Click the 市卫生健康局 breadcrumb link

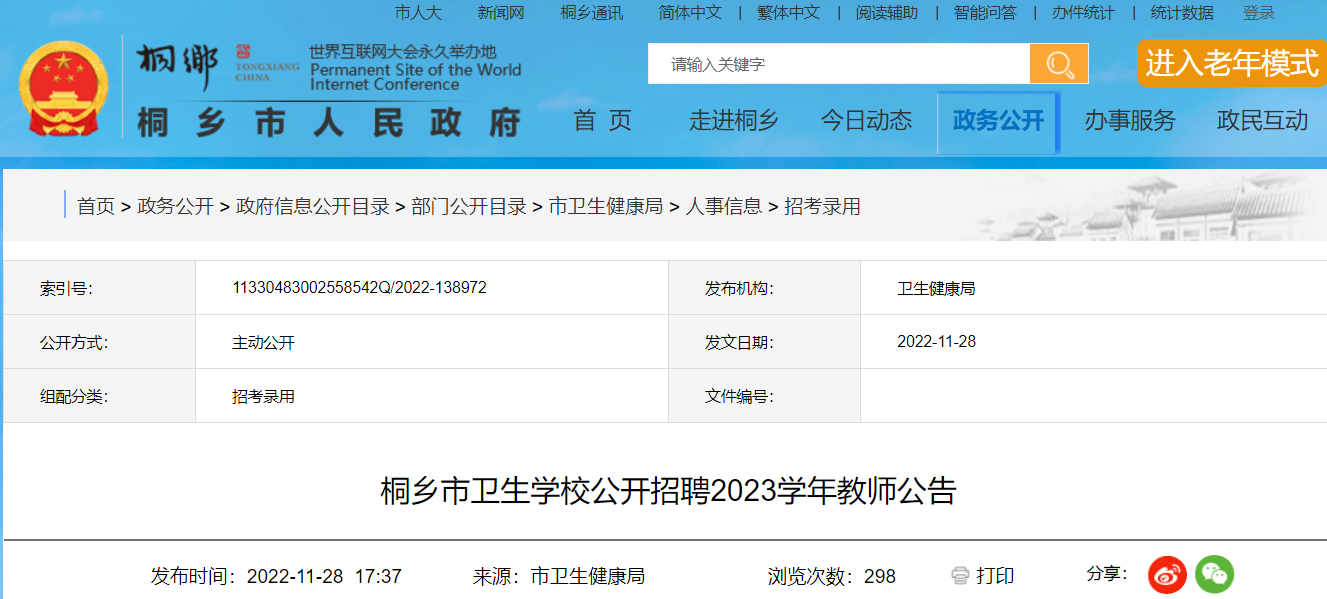click(606, 207)
